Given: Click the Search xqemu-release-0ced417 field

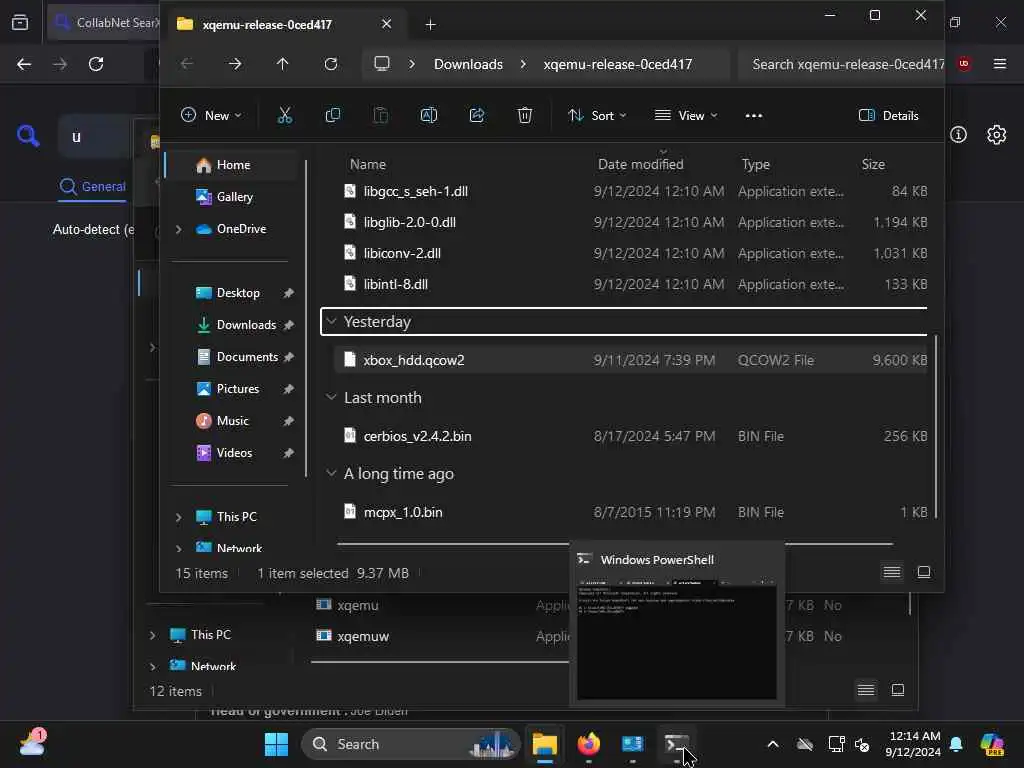Looking at the screenshot, I should pos(841,64).
